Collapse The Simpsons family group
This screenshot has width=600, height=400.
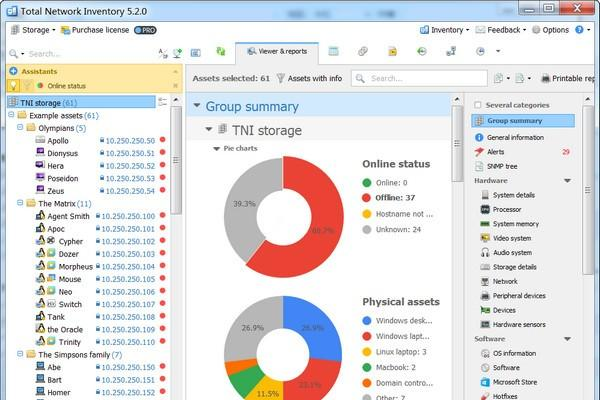click(x=20, y=354)
